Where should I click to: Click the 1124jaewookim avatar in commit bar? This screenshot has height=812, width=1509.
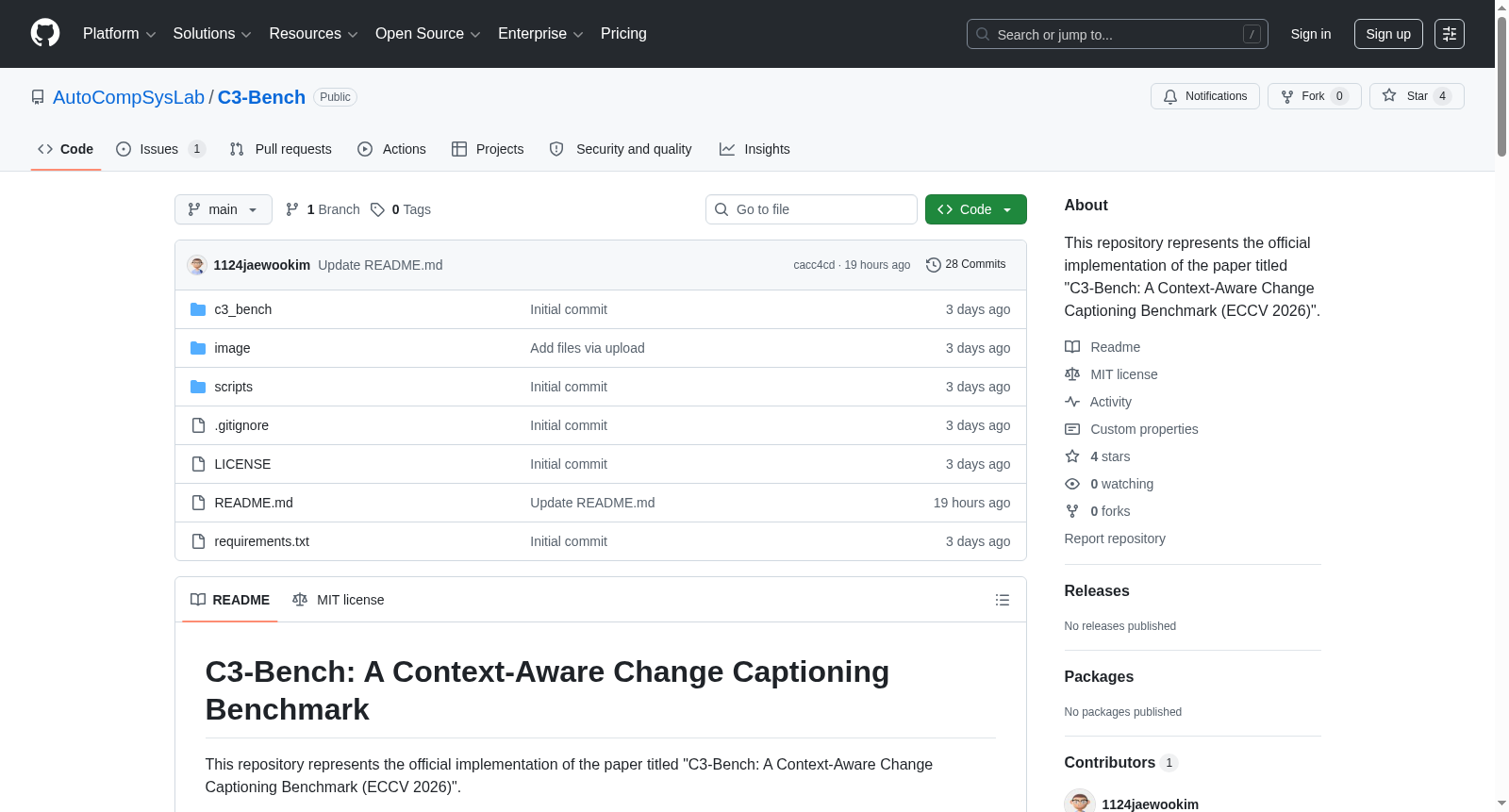197,265
